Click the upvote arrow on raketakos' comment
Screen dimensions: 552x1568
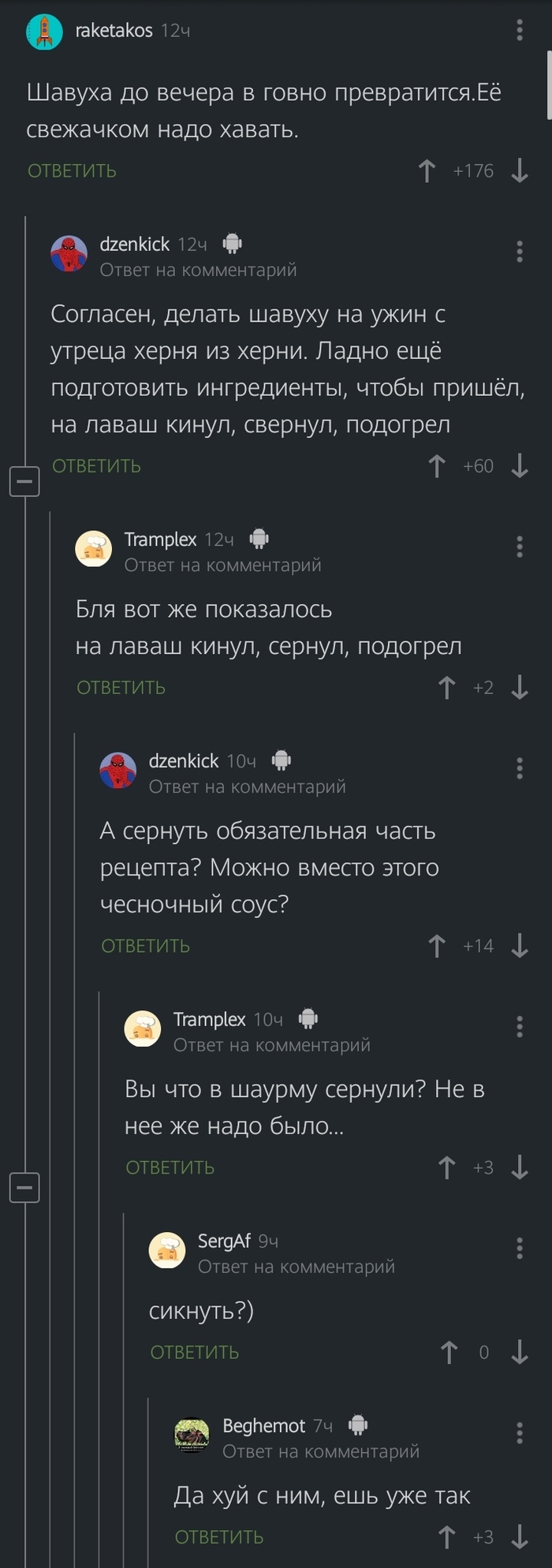tap(426, 170)
